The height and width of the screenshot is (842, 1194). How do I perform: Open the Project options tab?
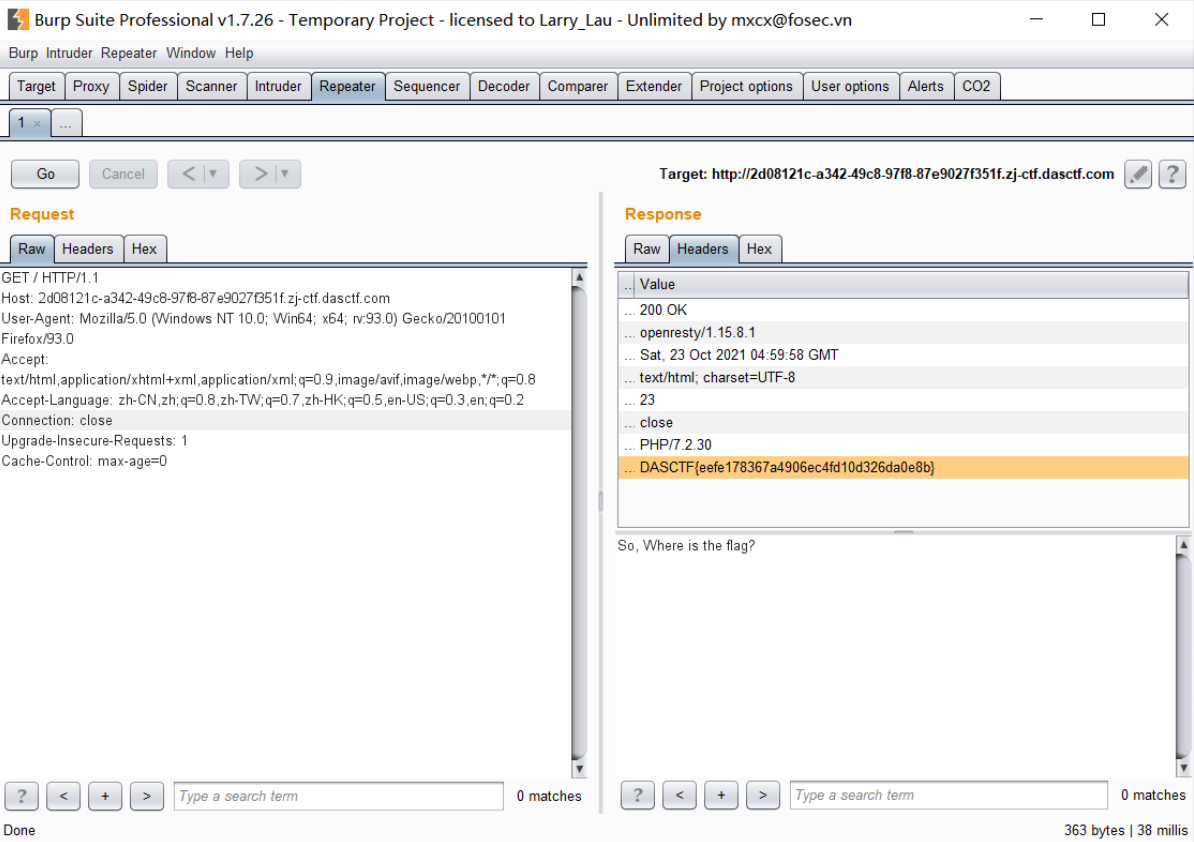click(746, 87)
